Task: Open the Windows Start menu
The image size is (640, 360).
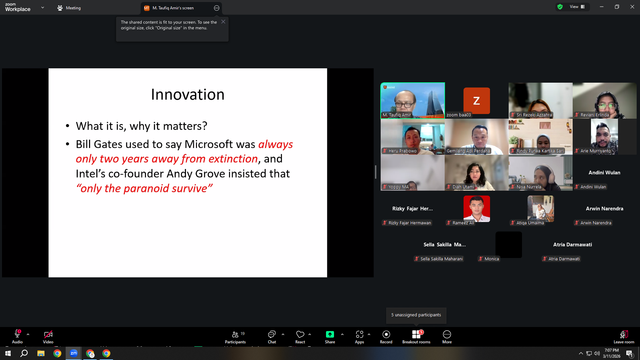Action: 8,353
